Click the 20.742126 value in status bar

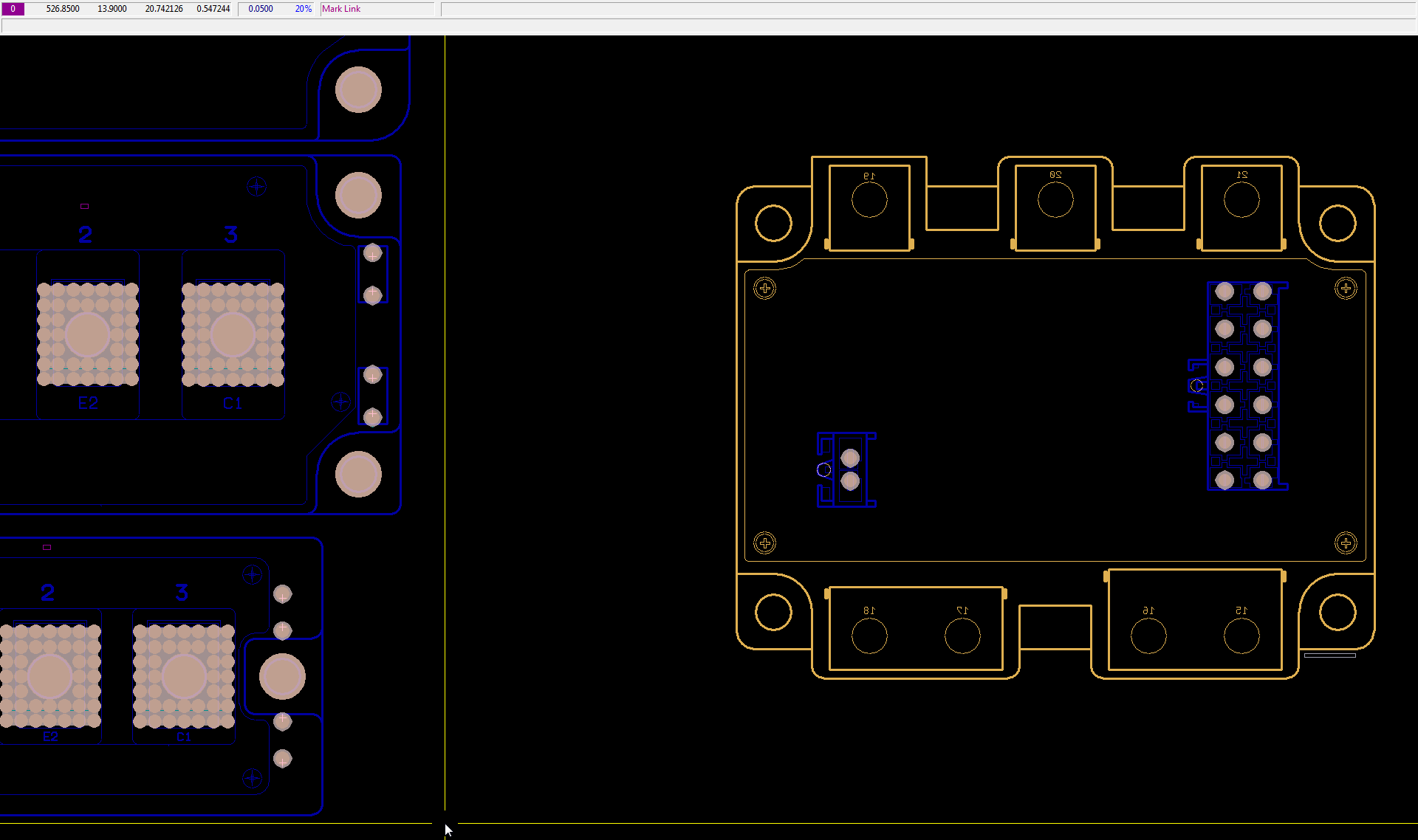pos(164,9)
